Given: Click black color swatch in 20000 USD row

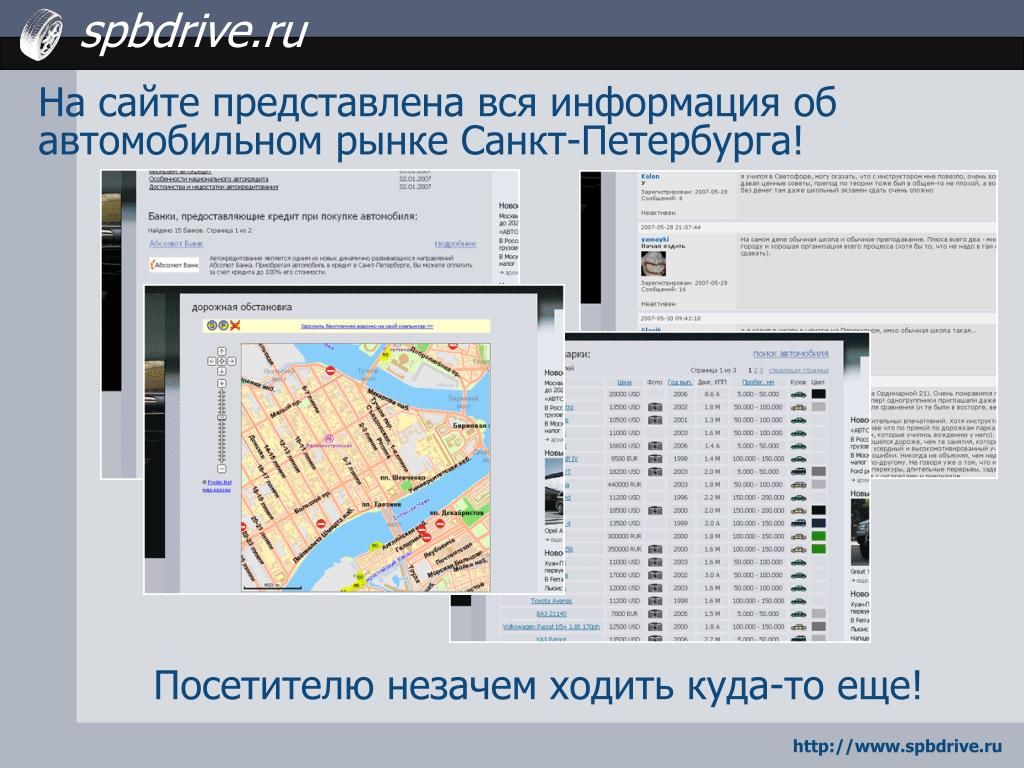Looking at the screenshot, I should click(x=818, y=394).
